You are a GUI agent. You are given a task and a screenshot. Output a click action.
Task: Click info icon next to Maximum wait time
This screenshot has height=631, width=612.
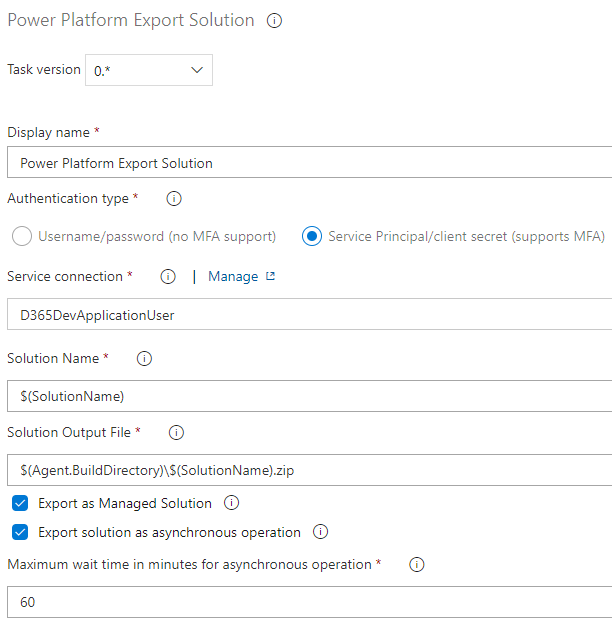tap(417, 565)
